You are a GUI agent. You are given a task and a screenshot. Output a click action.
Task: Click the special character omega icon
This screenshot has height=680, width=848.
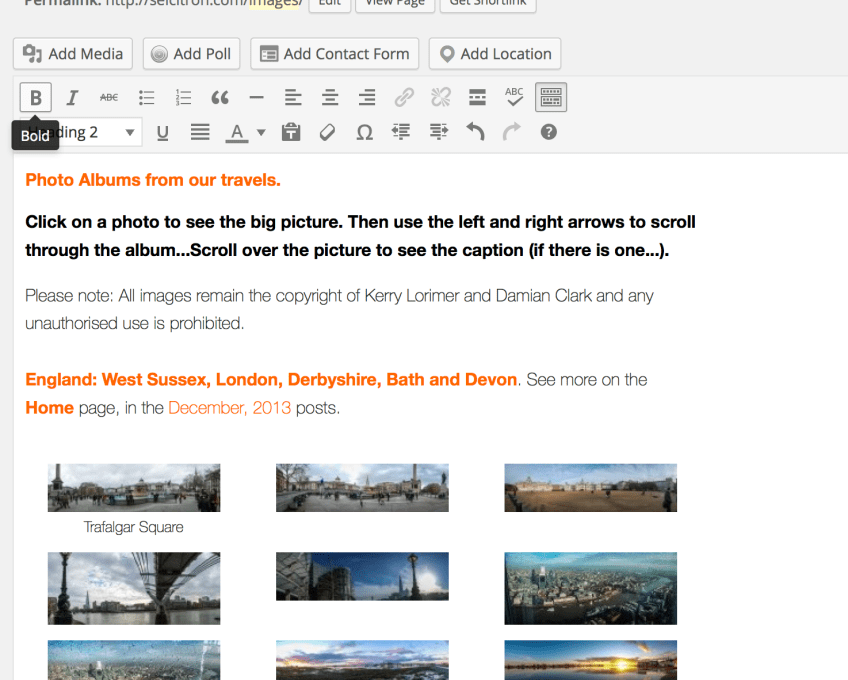click(364, 132)
